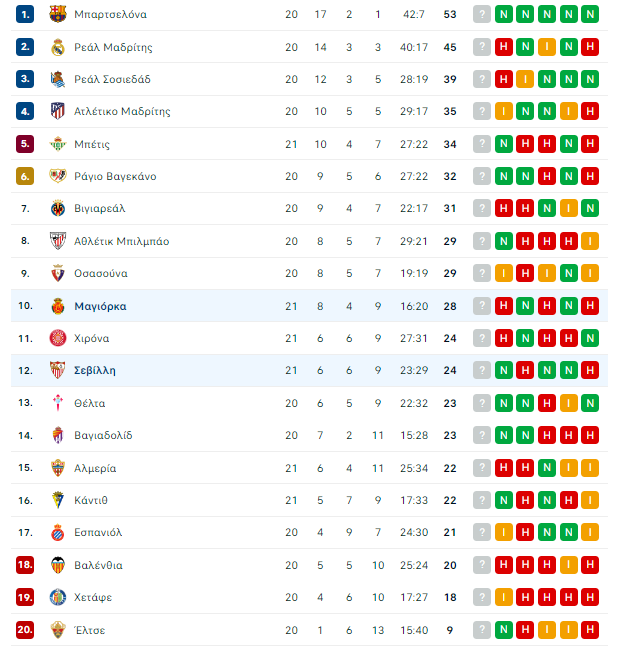This screenshot has width=617, height=649.
Task: Click the Getafe club crest icon
Action: (58, 597)
